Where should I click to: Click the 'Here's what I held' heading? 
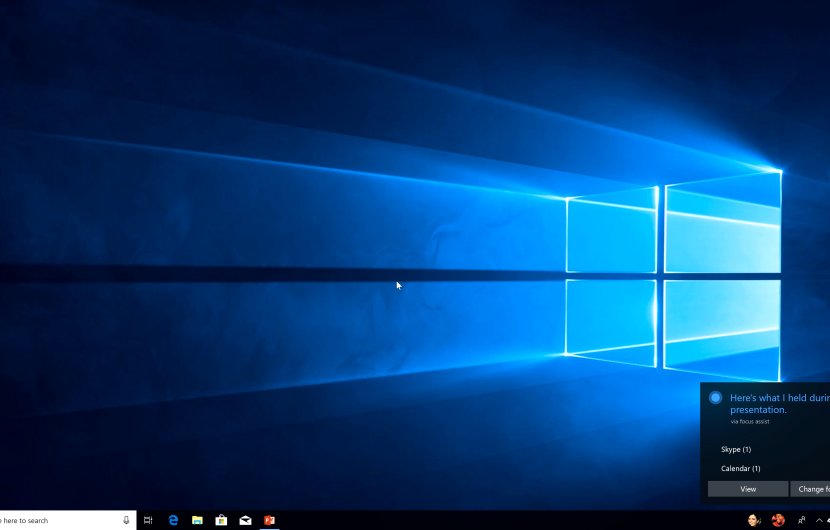tap(780, 403)
